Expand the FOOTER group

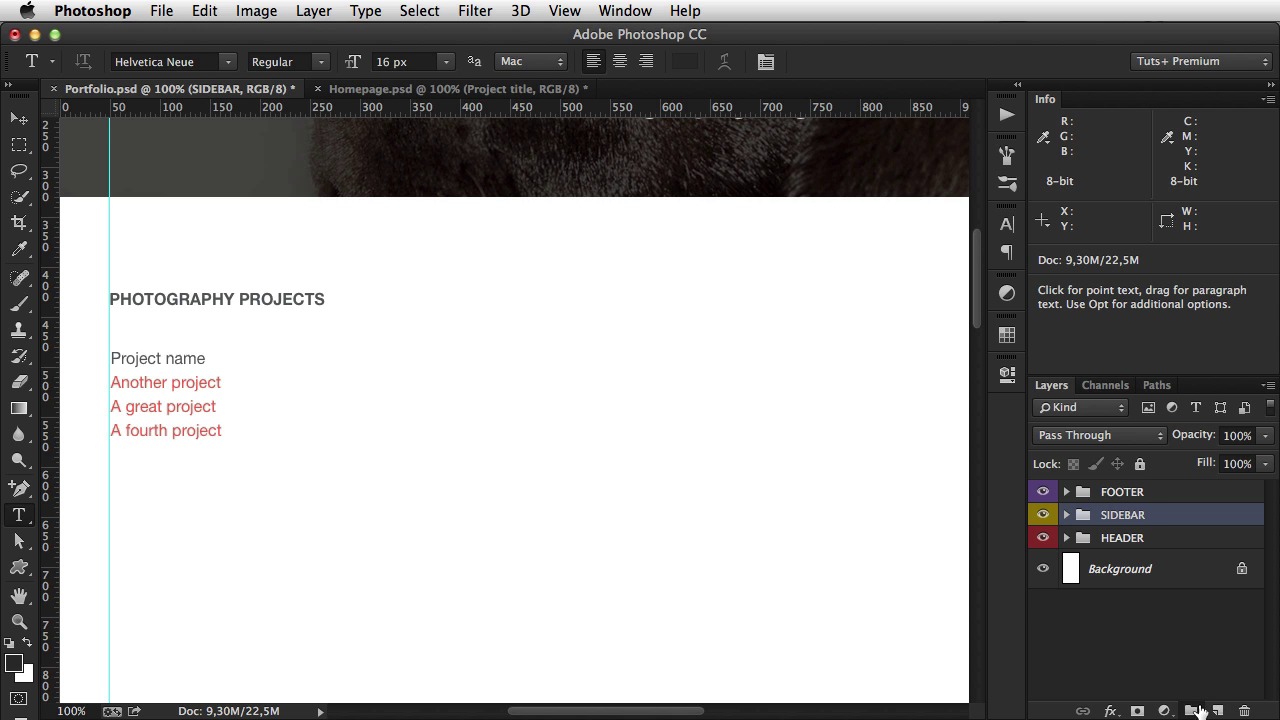(x=1066, y=492)
